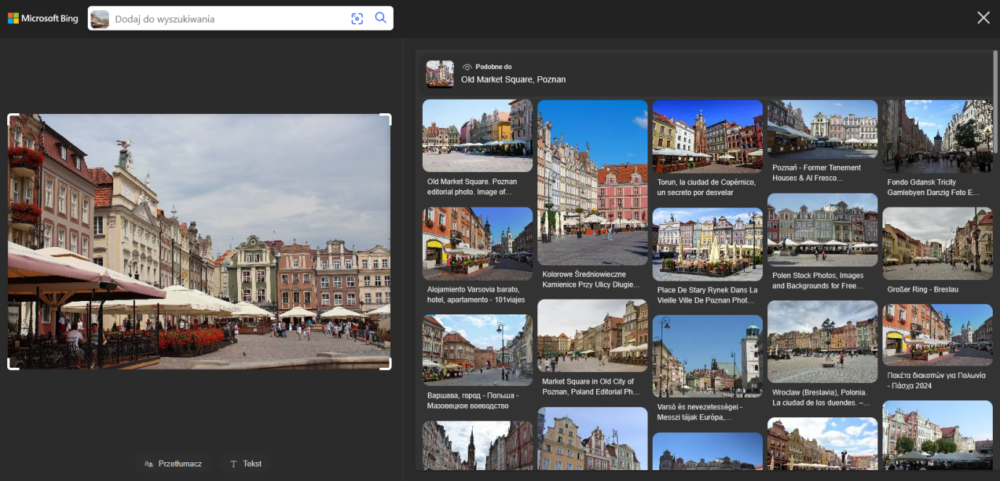Click the top-left crop handle of the image
Screen dimensions: 1000x481
pos(12,118)
